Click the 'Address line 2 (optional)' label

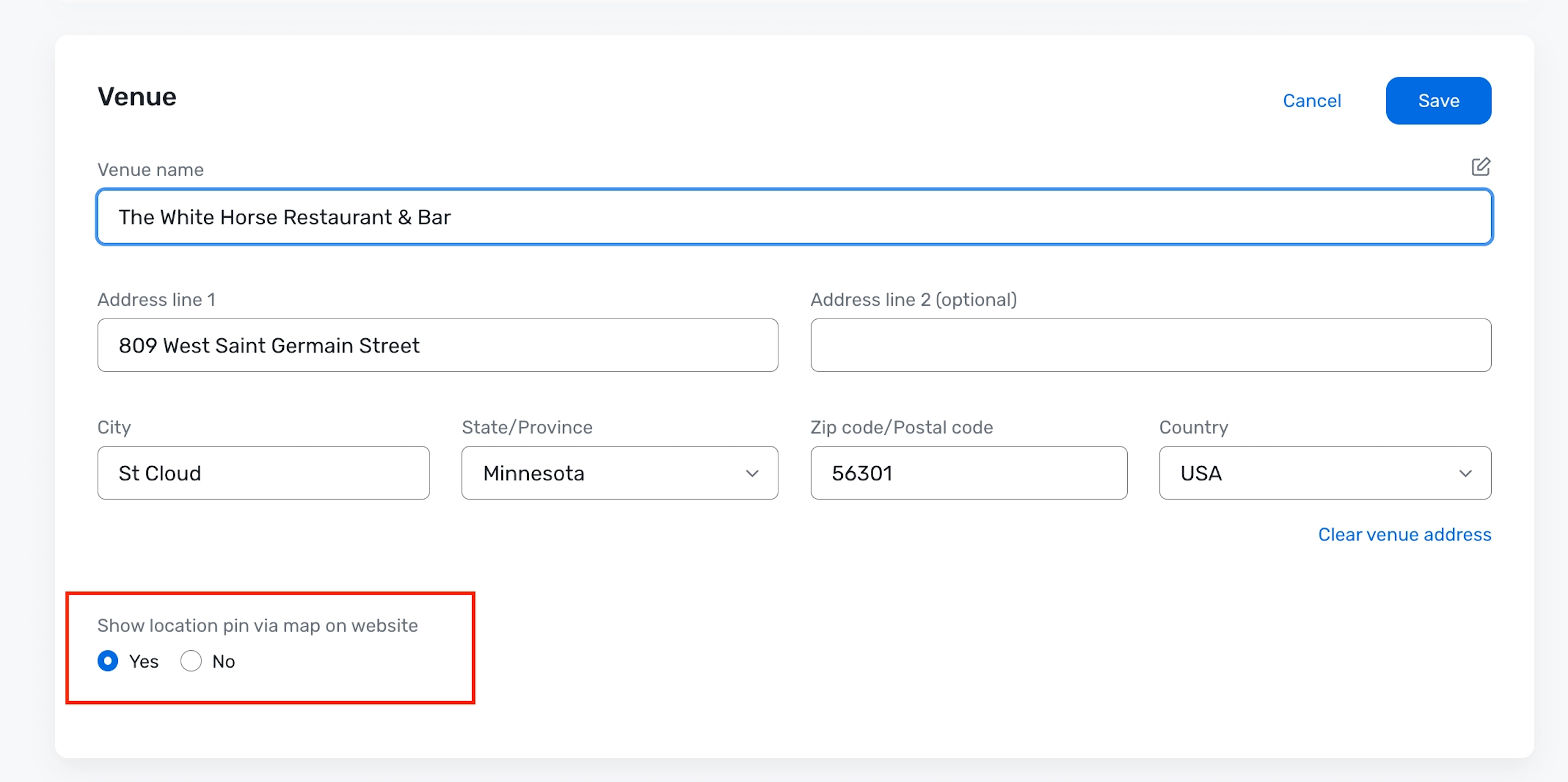pos(914,300)
